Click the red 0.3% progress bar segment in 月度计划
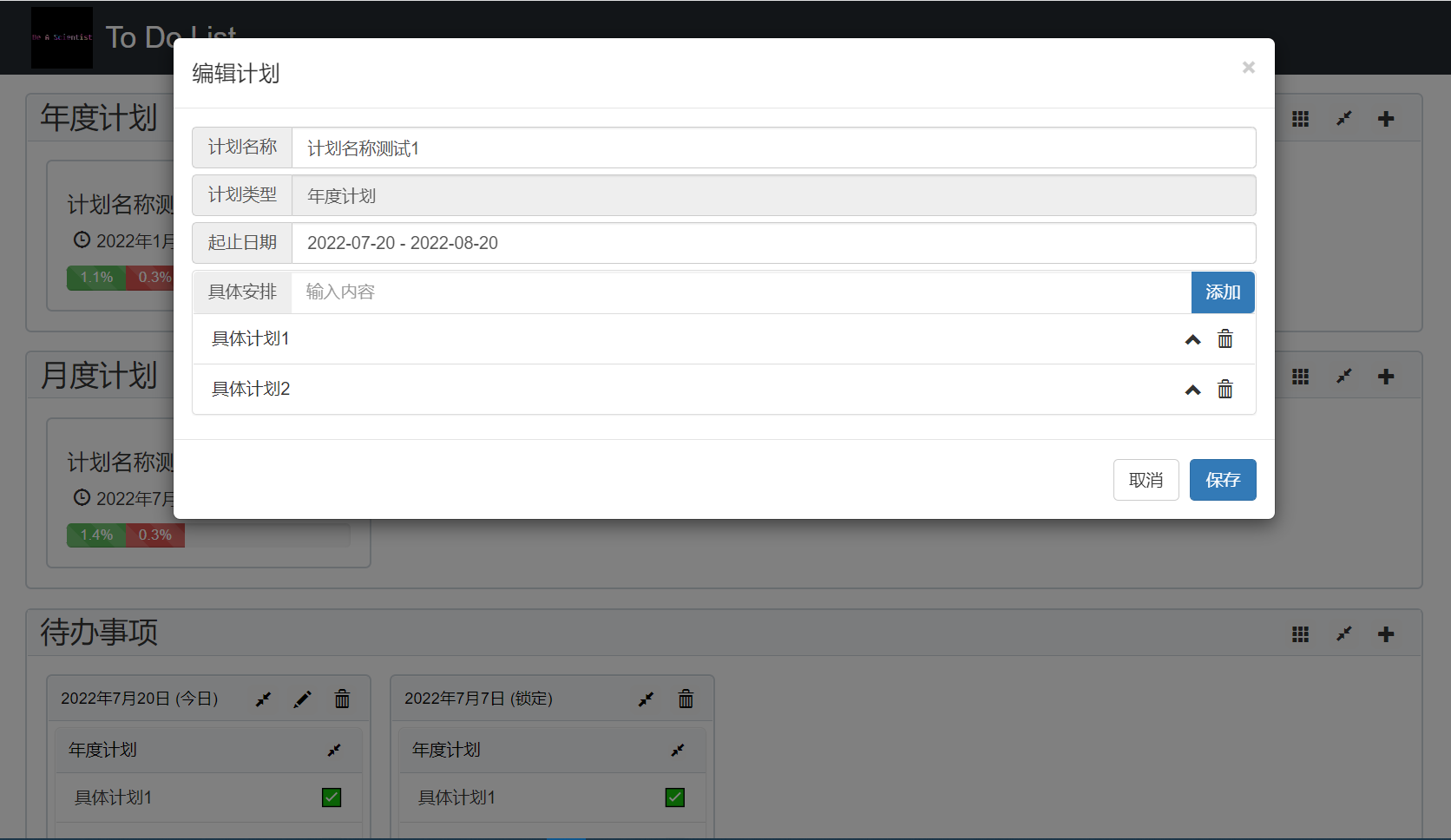 point(155,535)
